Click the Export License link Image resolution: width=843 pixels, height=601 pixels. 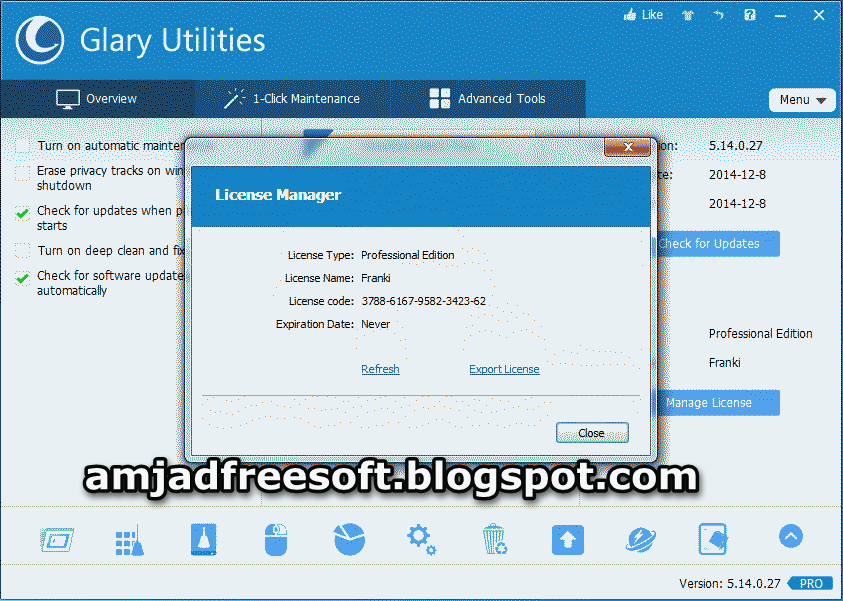pyautogui.click(x=504, y=369)
